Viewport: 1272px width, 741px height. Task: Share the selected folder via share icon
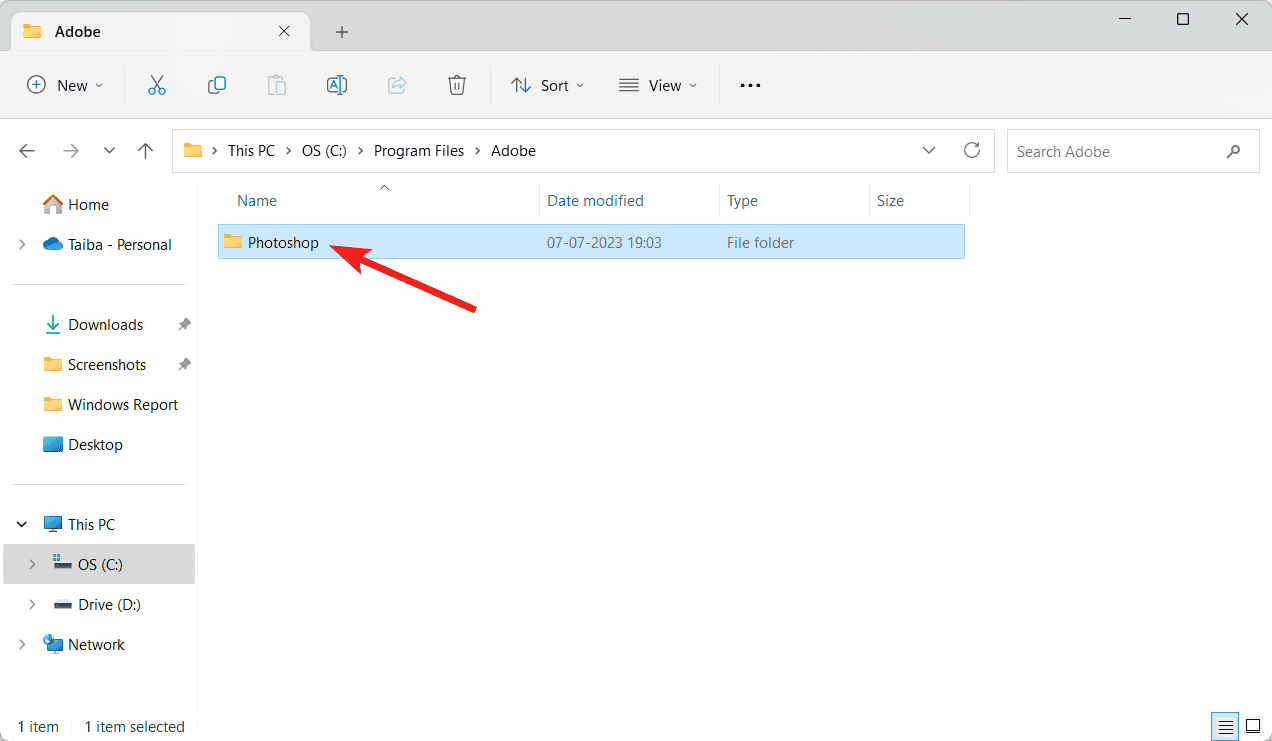tap(397, 85)
